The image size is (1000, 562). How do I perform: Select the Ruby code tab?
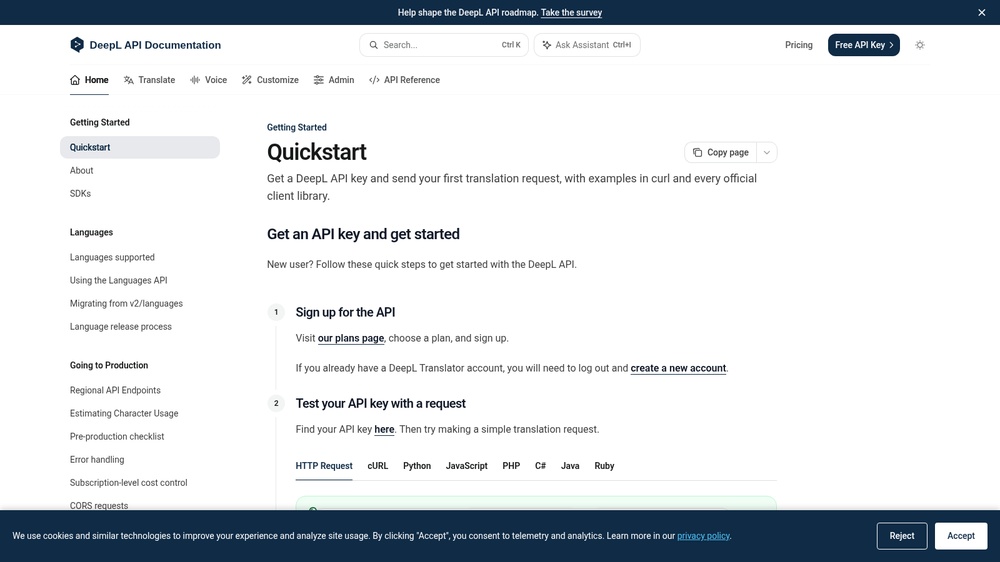604,466
